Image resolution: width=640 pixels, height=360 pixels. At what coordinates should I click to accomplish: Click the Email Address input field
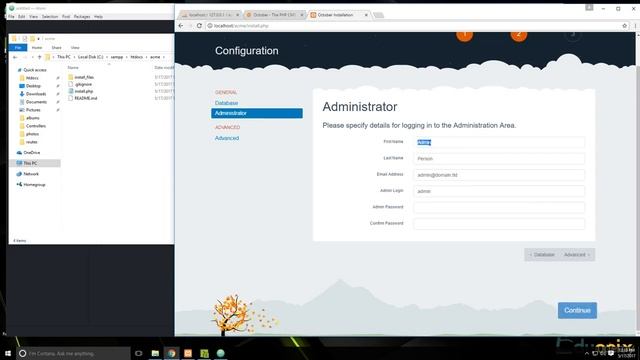click(499, 175)
